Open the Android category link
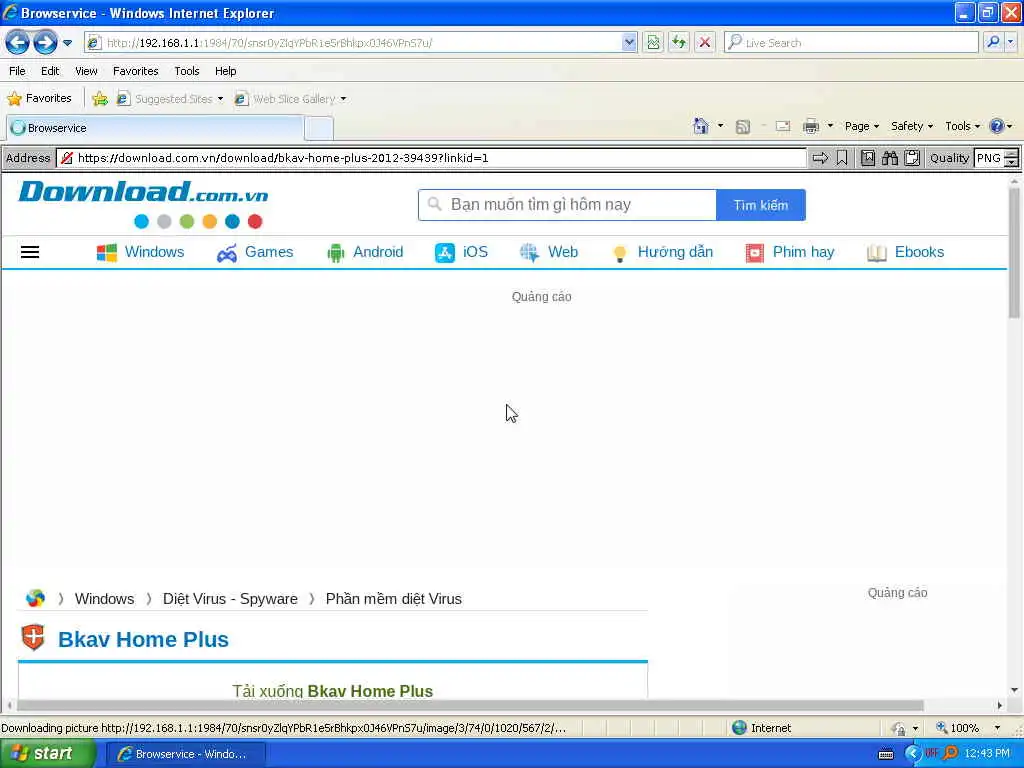This screenshot has height=768, width=1024. point(364,252)
